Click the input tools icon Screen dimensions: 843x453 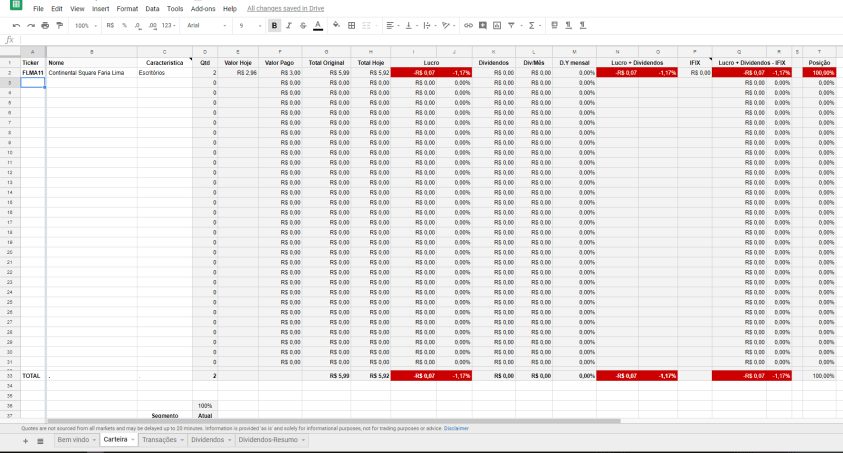click(x=554, y=25)
